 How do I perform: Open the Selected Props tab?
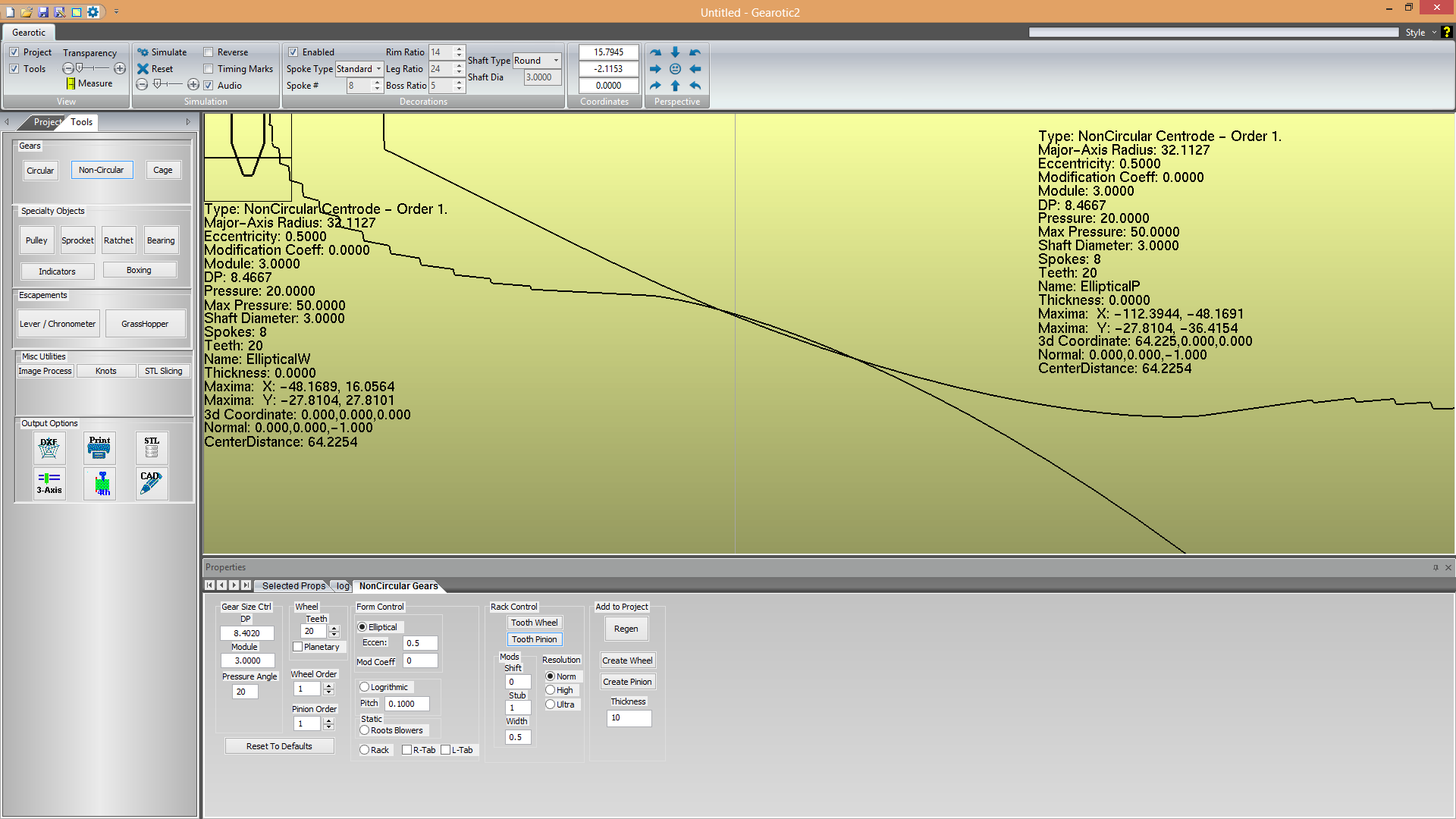[x=293, y=586]
